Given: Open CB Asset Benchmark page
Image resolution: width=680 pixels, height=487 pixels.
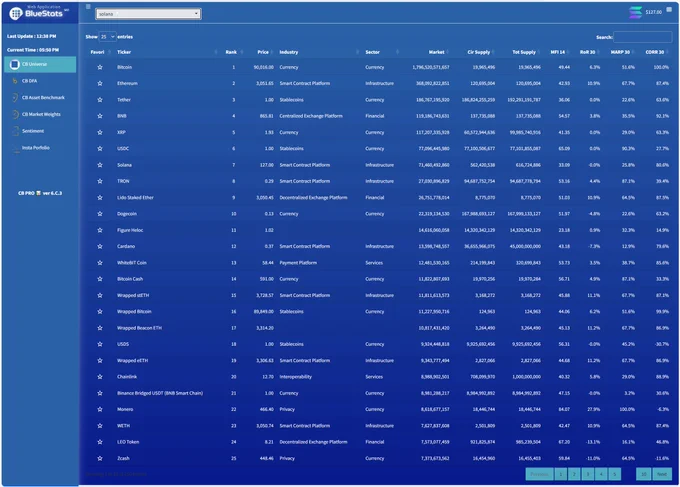Looking at the screenshot, I should tap(43, 98).
